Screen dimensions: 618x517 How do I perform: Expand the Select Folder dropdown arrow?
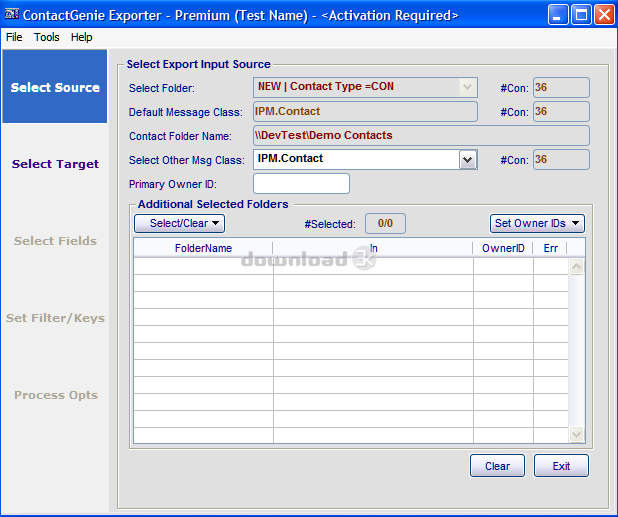click(x=467, y=87)
